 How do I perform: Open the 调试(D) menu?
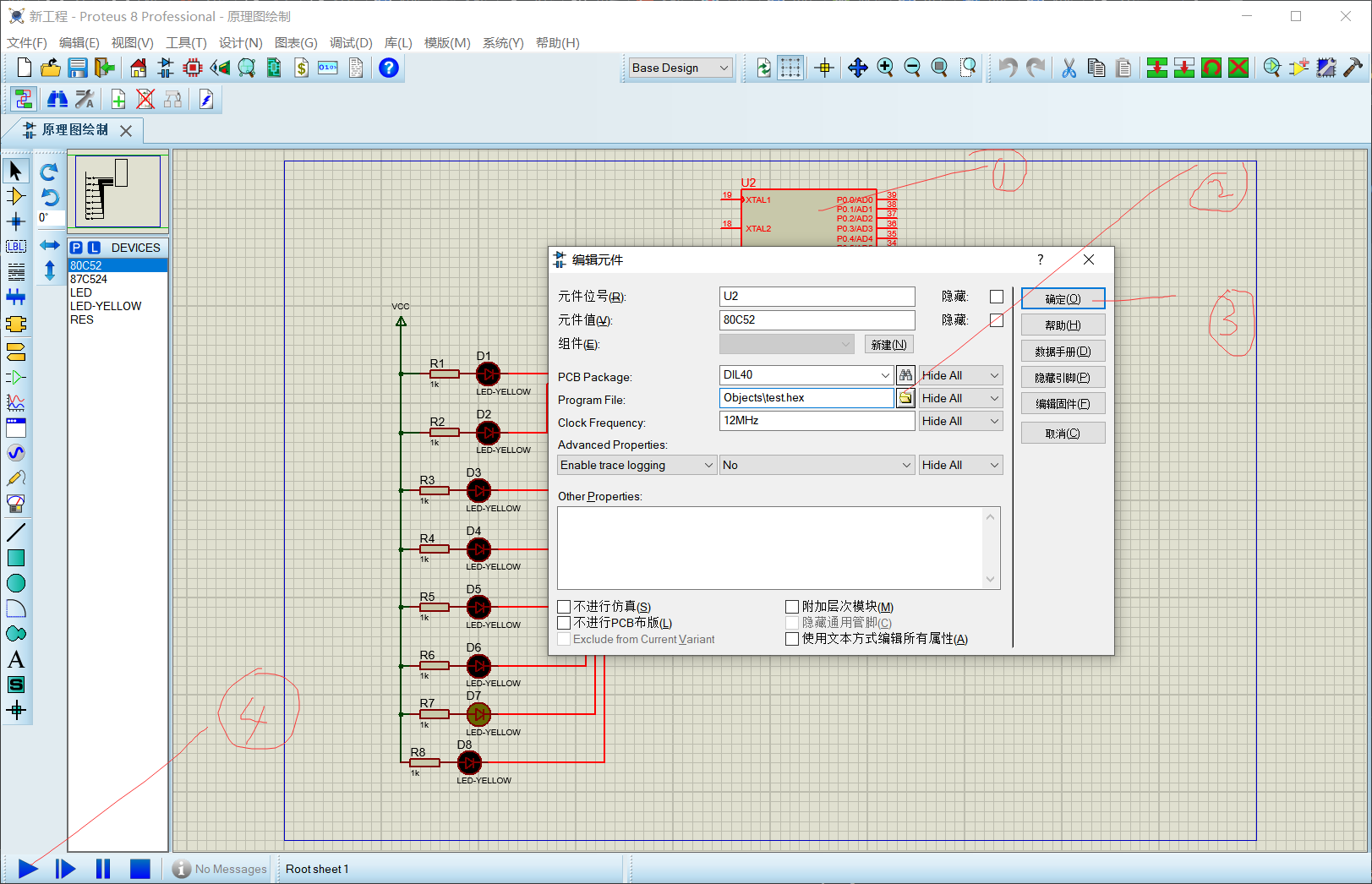click(351, 42)
